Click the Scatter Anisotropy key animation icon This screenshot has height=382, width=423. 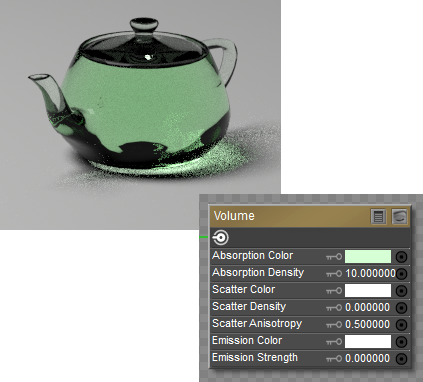click(x=334, y=324)
